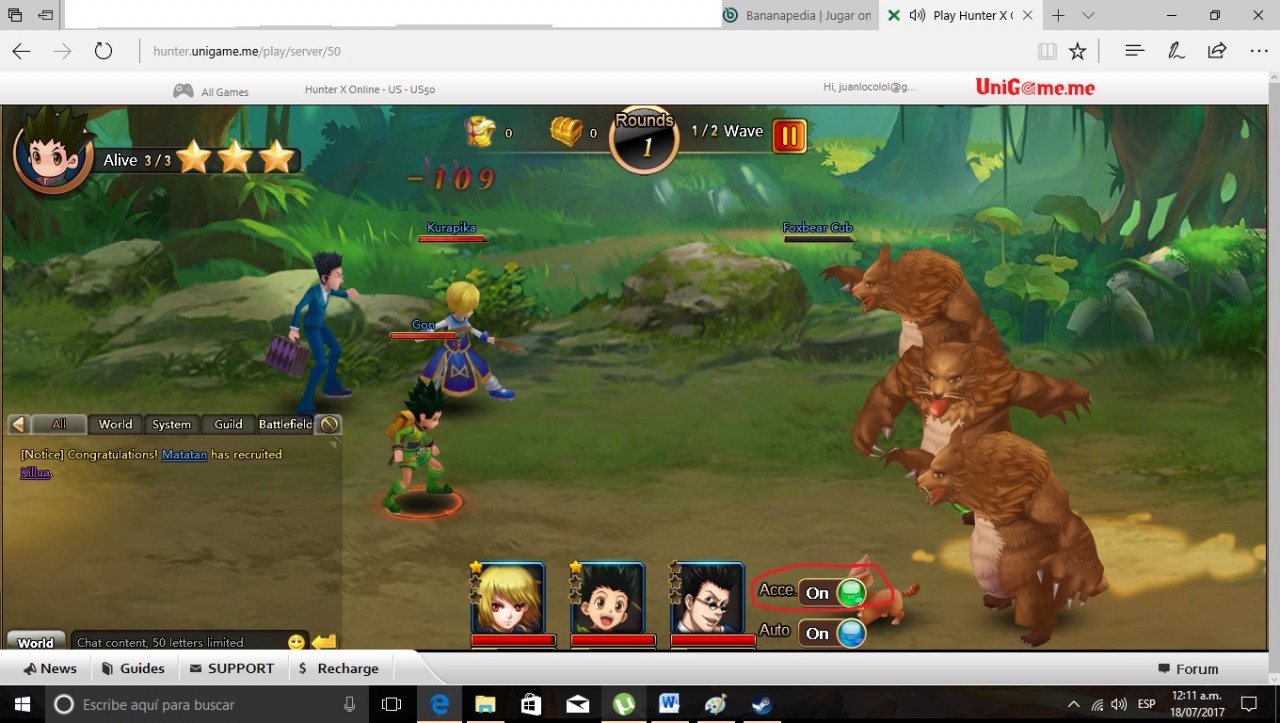Click the Rounds counter badge
1280x723 pixels.
point(645,139)
